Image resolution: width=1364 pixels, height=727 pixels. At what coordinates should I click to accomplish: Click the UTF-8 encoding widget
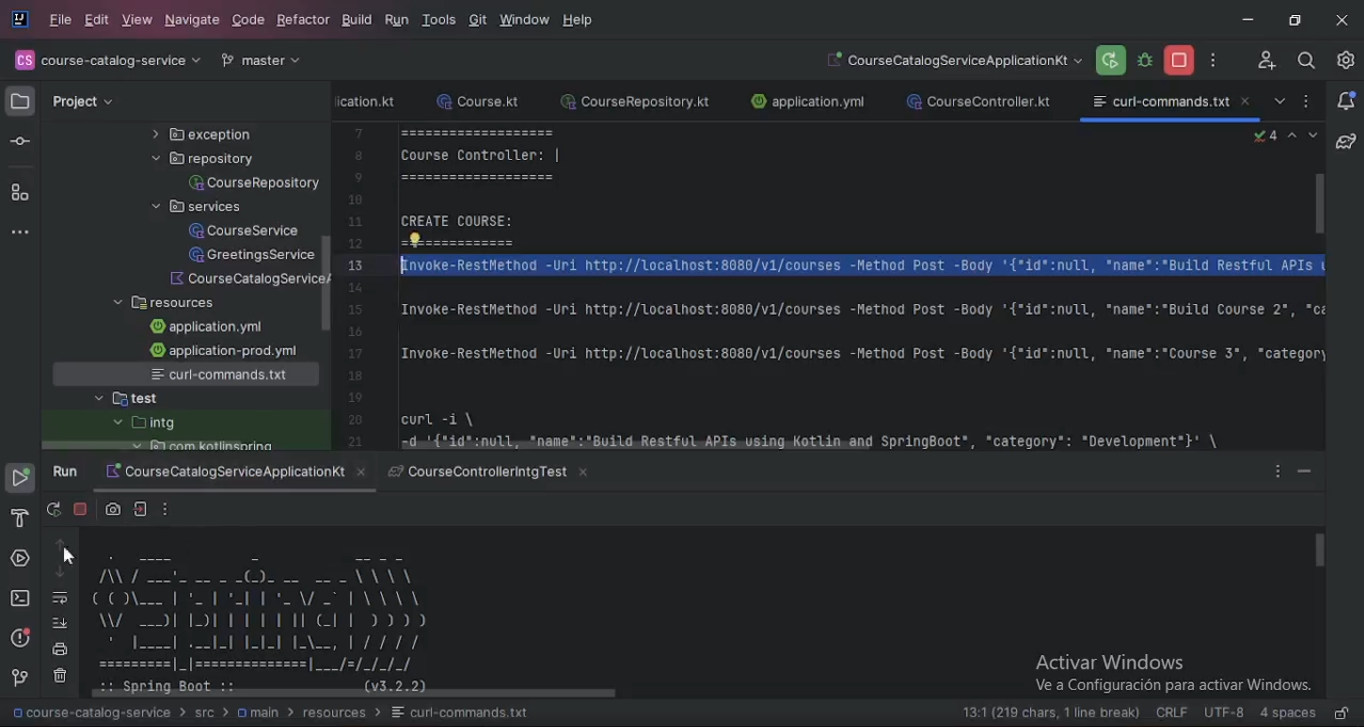point(1224,713)
